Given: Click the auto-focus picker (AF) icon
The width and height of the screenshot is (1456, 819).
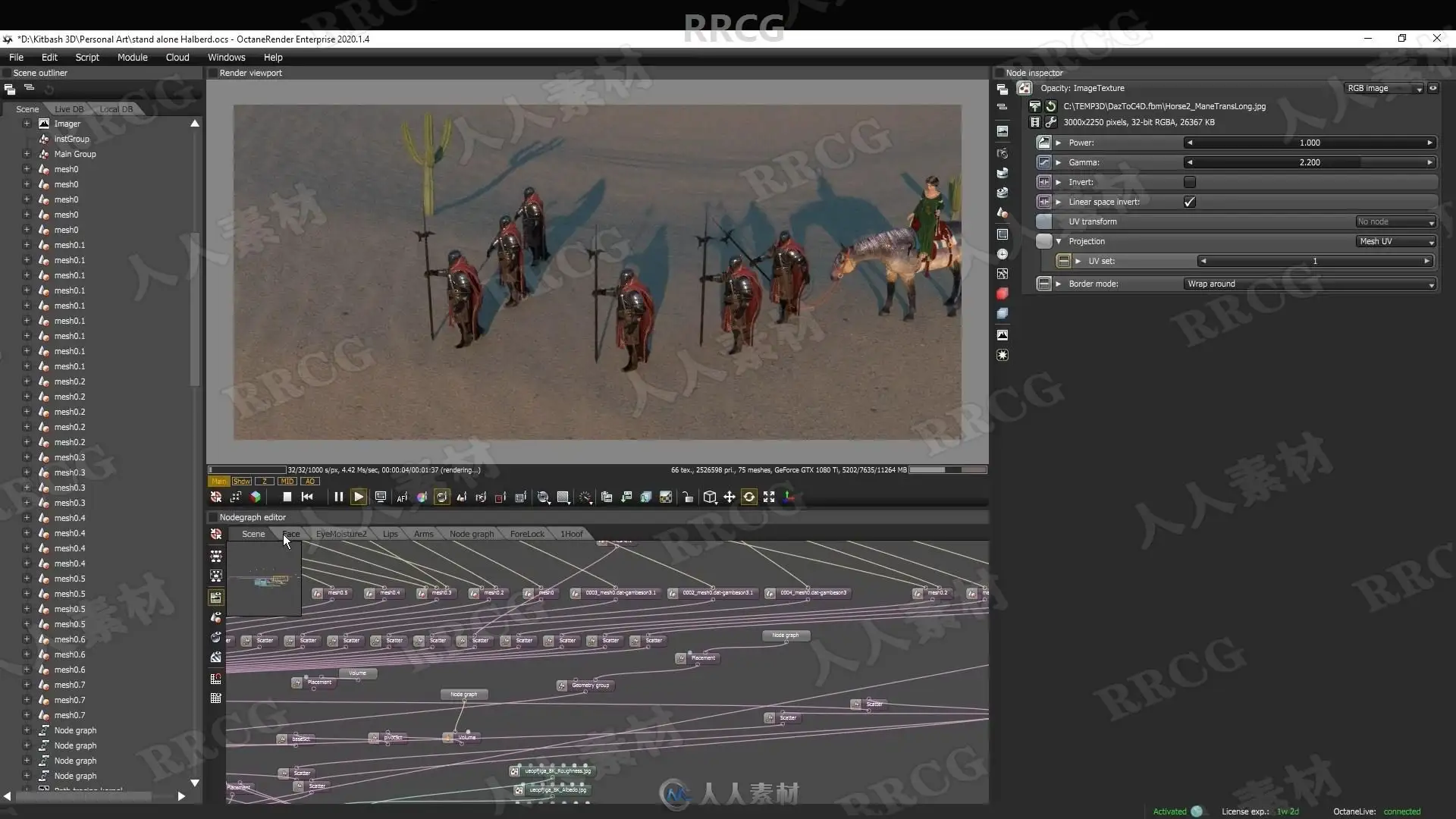Looking at the screenshot, I should click(402, 497).
